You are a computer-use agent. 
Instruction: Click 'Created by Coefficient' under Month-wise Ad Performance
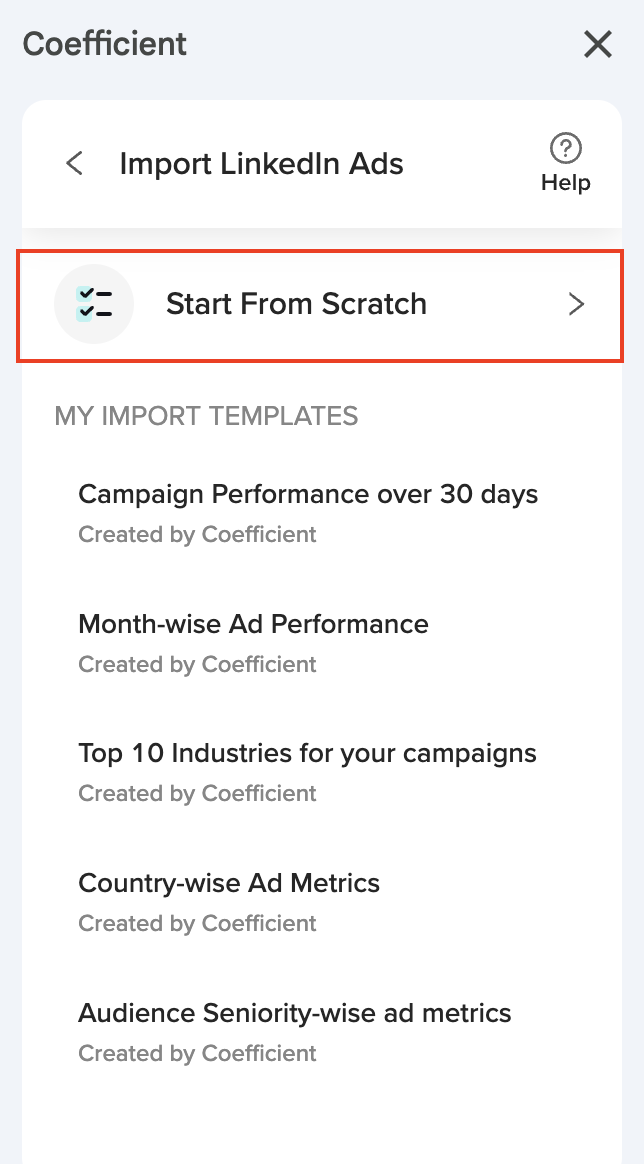197,664
